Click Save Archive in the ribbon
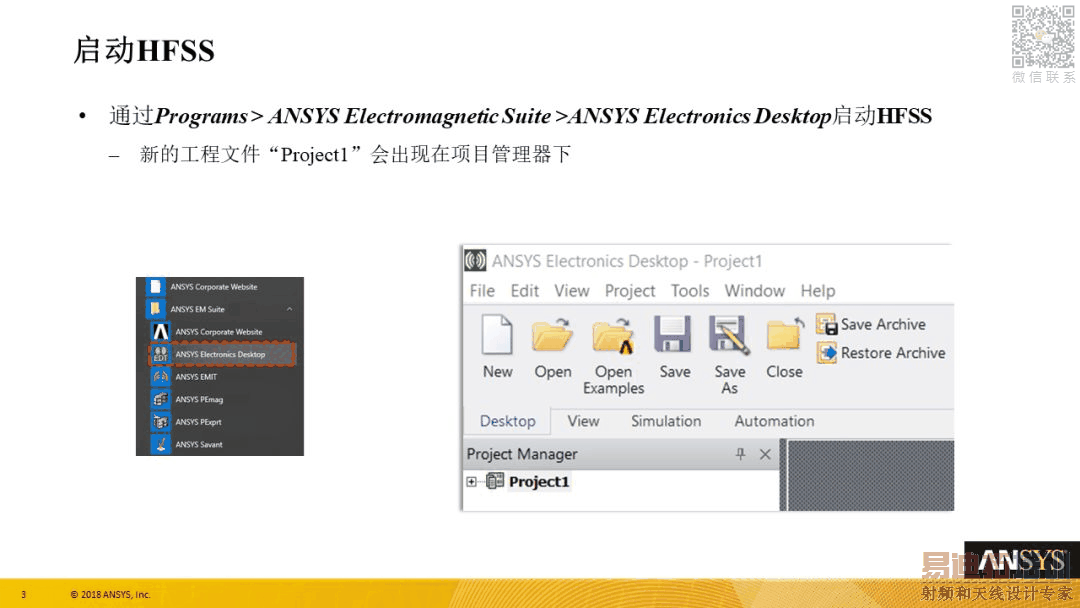 pyautogui.click(x=871, y=324)
